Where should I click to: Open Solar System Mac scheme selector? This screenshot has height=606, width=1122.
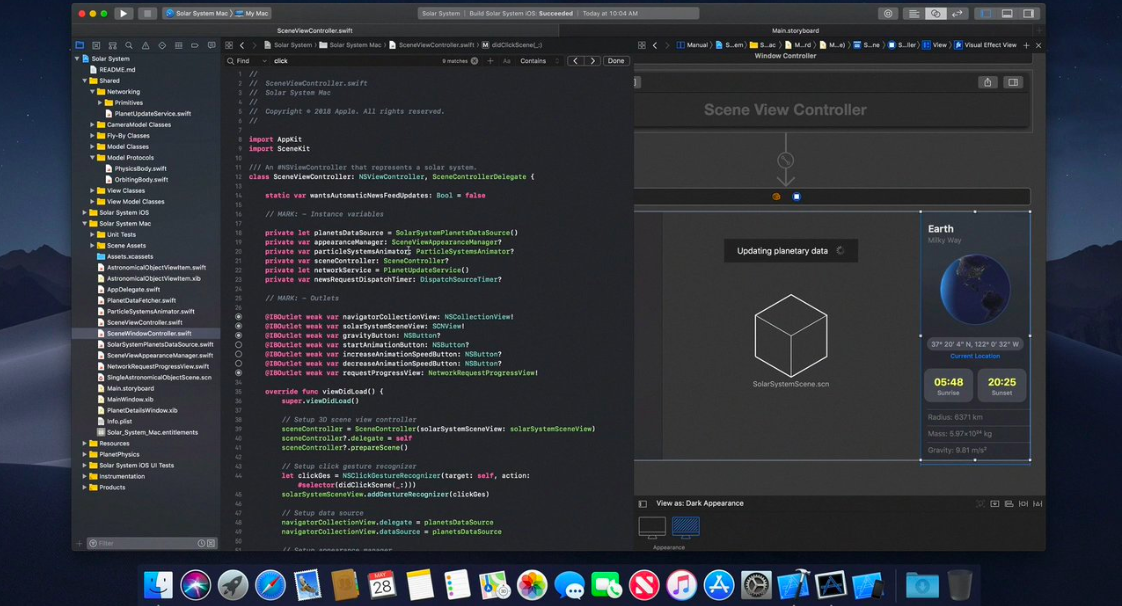[x=197, y=13]
